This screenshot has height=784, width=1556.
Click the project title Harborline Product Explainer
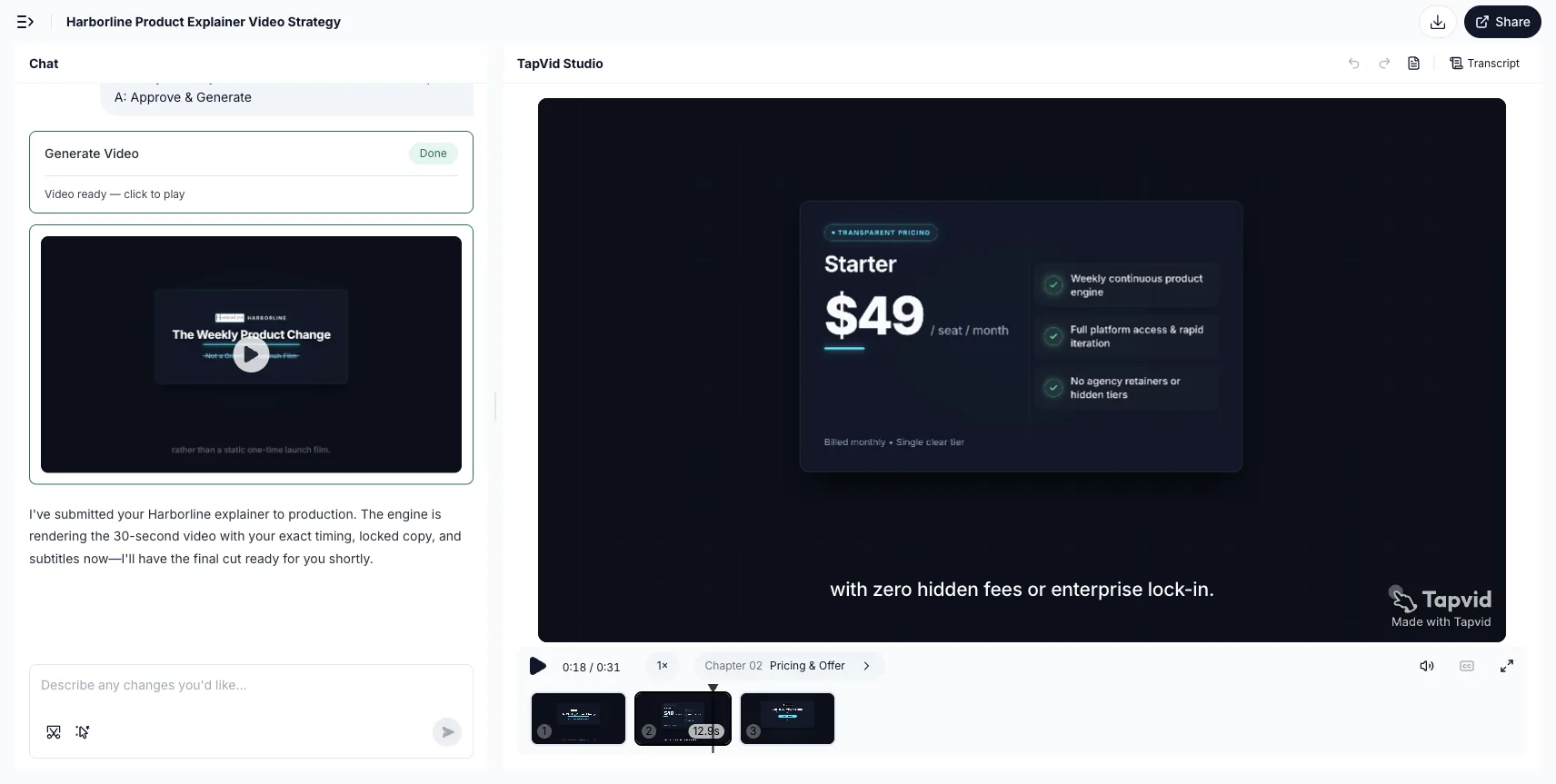[204, 22]
